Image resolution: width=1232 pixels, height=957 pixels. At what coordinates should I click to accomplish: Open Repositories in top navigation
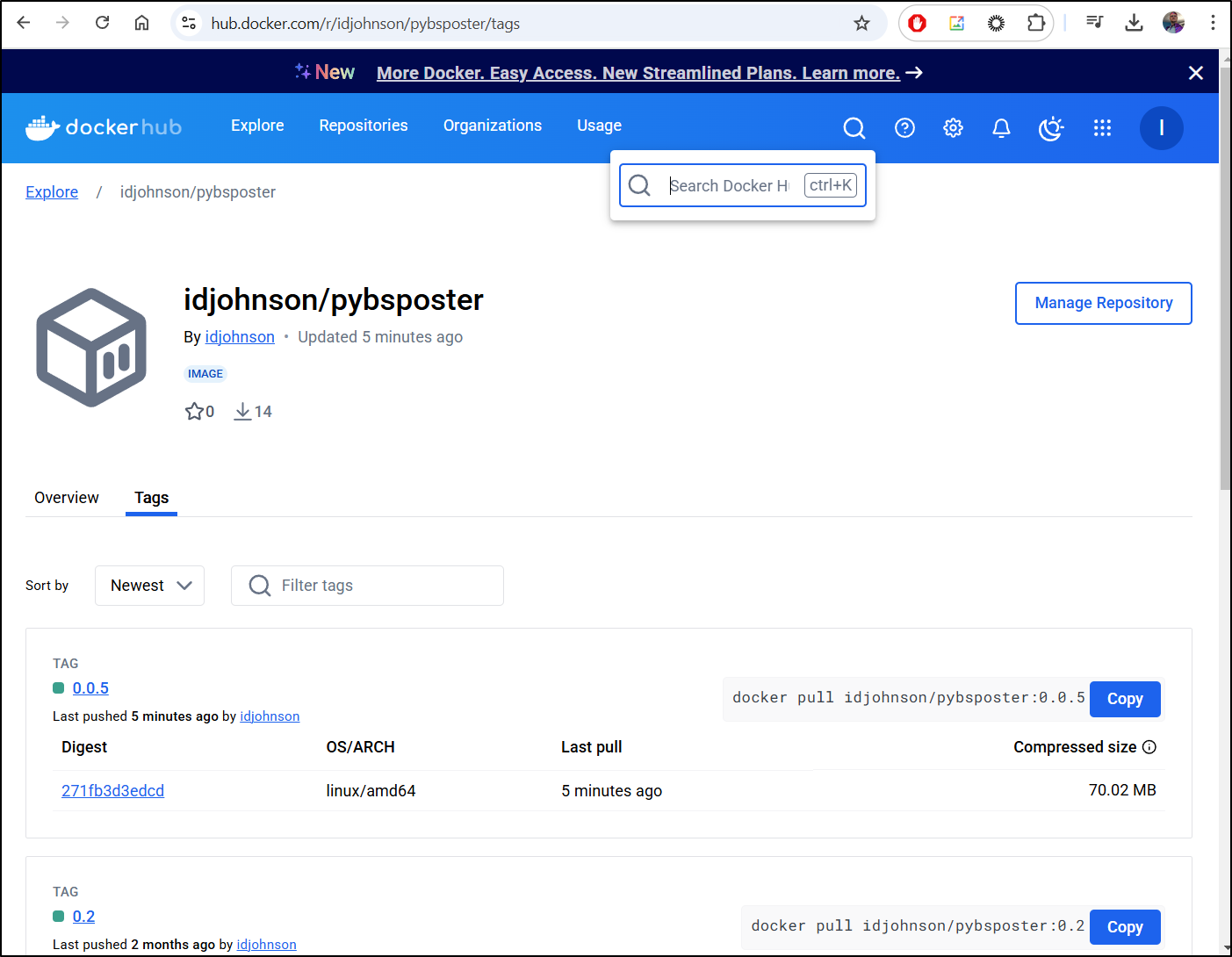click(x=364, y=126)
